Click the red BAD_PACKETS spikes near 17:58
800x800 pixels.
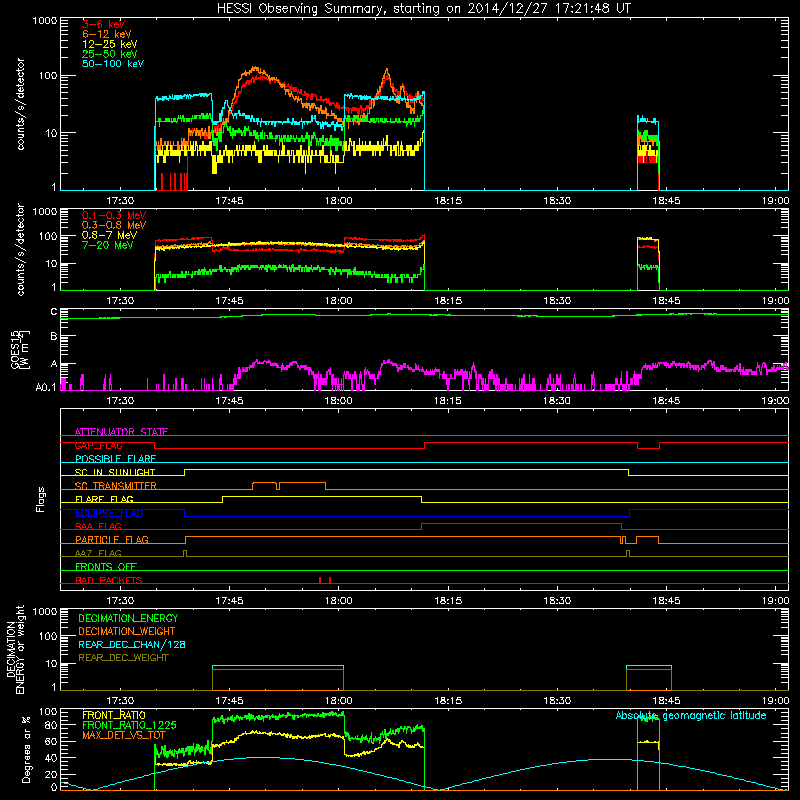click(x=325, y=580)
